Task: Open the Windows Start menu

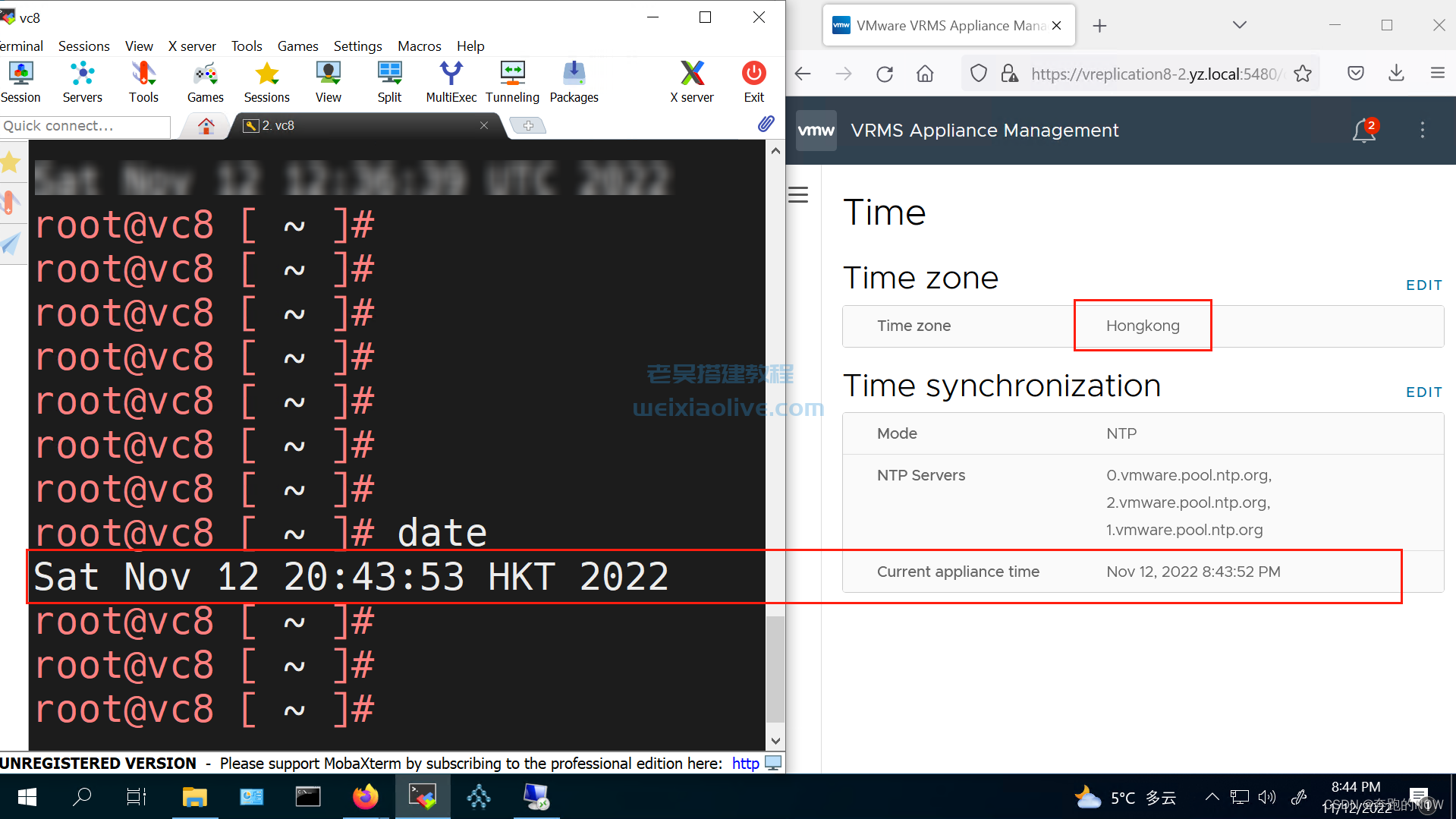Action: pyautogui.click(x=27, y=797)
